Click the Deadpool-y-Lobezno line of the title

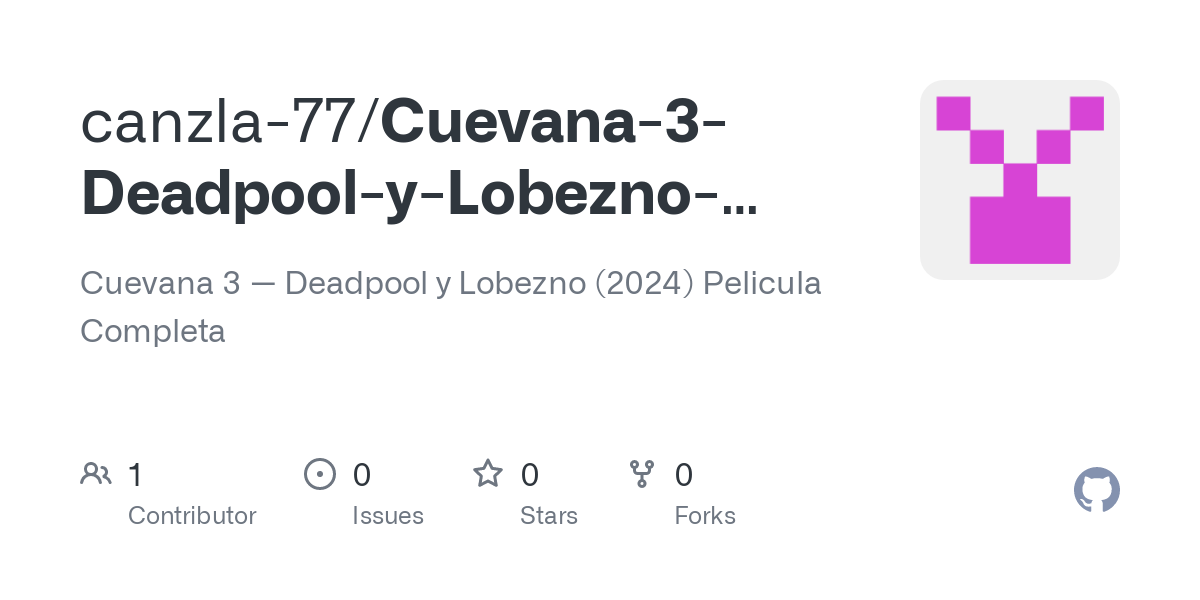pyautogui.click(x=400, y=194)
